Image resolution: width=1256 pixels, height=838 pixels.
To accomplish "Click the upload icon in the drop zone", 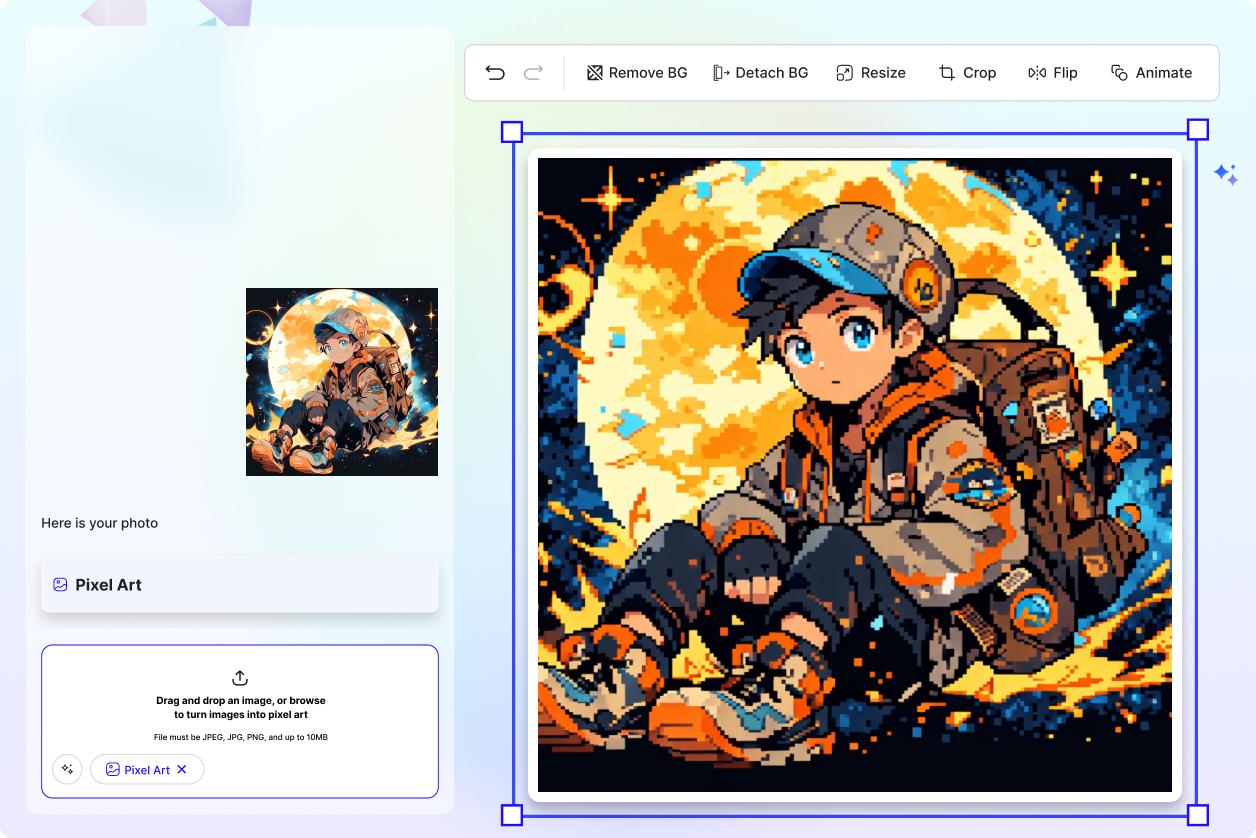I will click(x=240, y=678).
